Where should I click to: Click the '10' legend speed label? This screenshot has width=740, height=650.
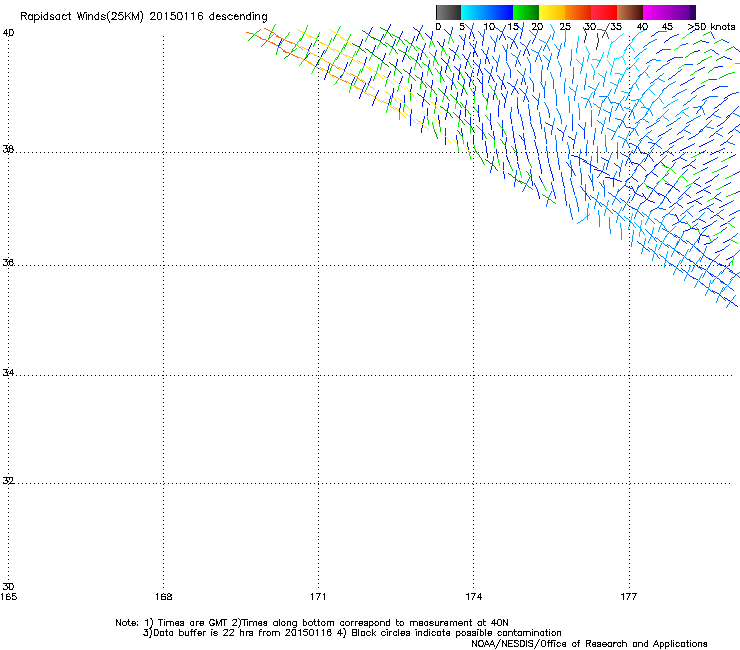point(489,27)
